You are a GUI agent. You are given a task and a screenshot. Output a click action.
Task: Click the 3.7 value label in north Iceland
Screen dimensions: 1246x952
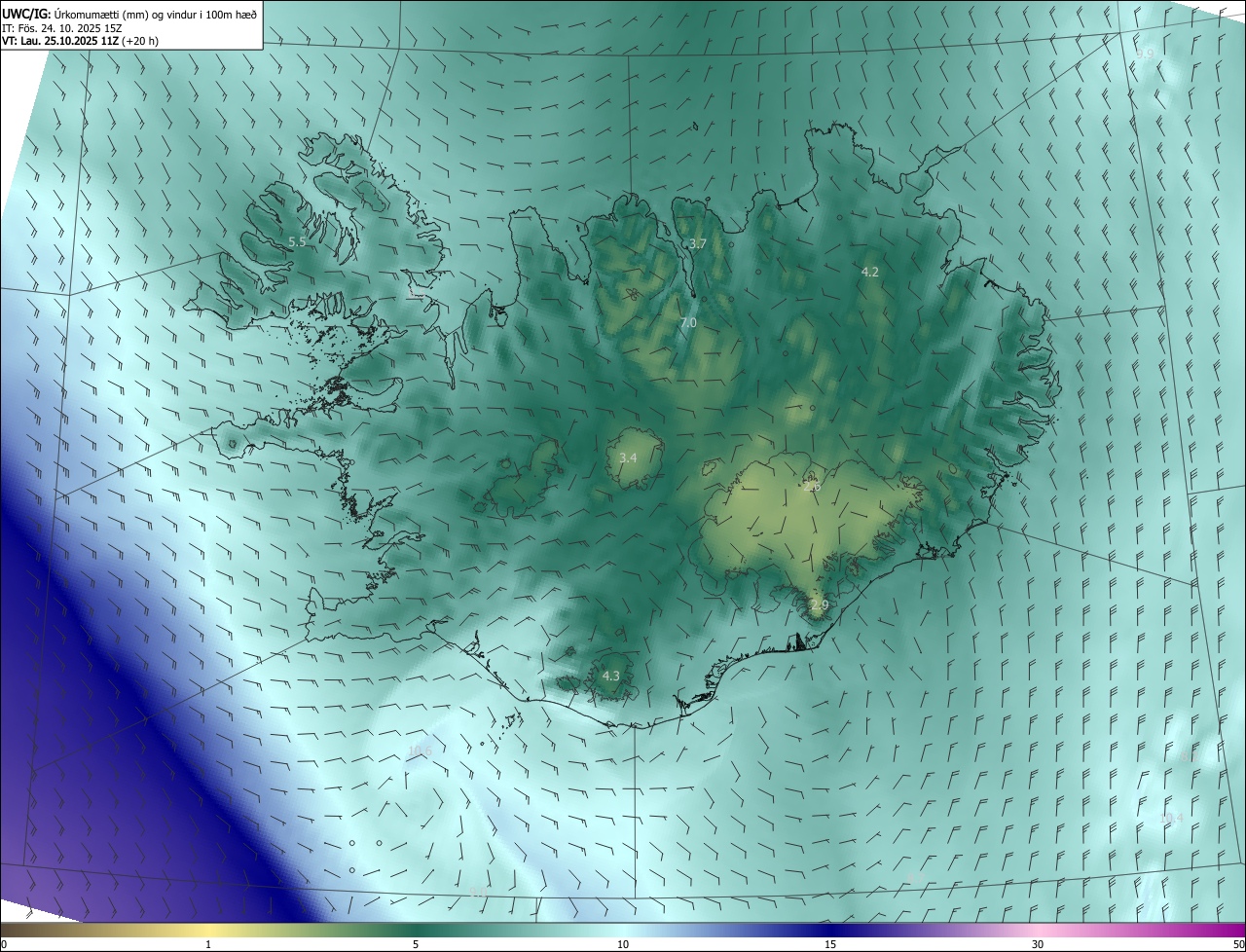click(697, 243)
